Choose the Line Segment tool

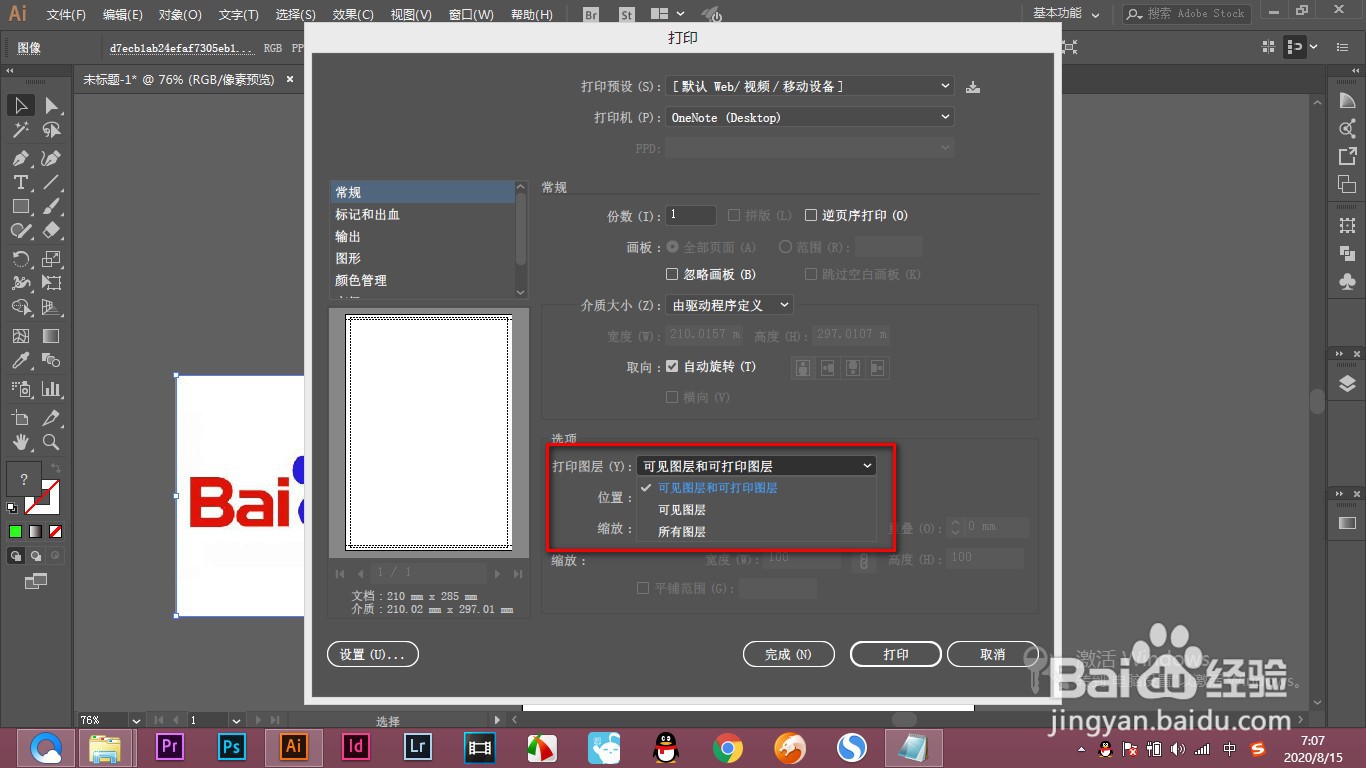52,182
